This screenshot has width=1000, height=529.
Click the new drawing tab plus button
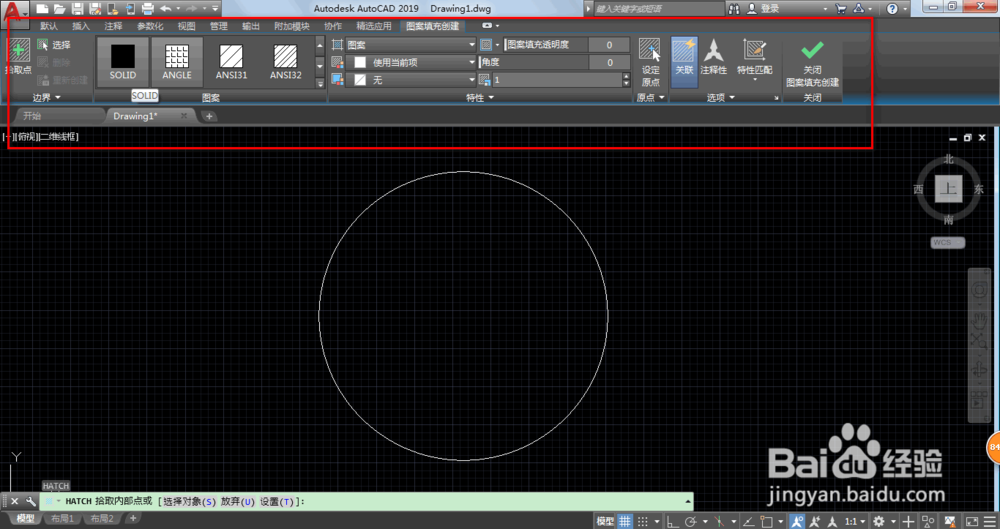(209, 116)
